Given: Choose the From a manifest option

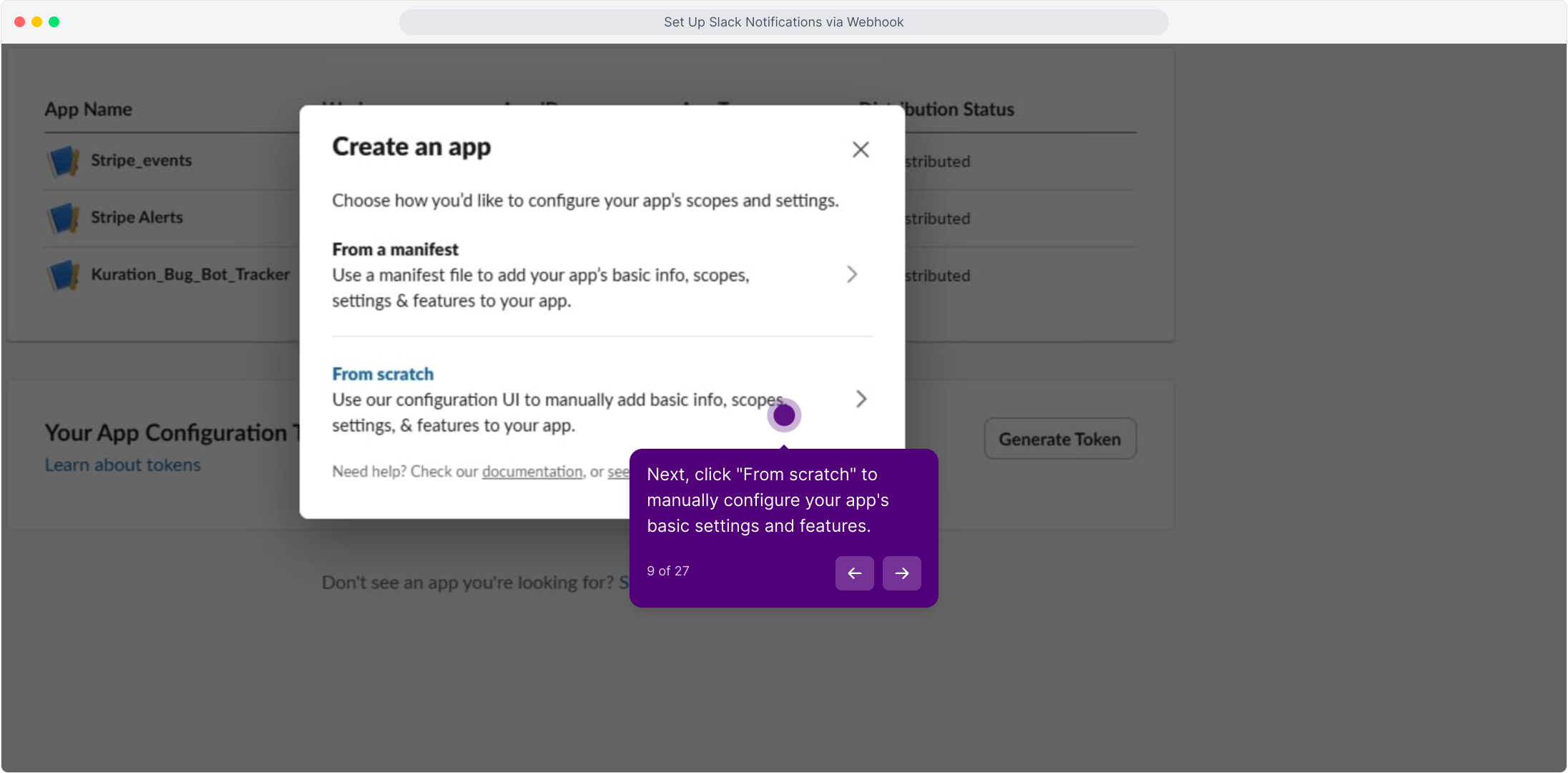Looking at the screenshot, I should coord(602,275).
